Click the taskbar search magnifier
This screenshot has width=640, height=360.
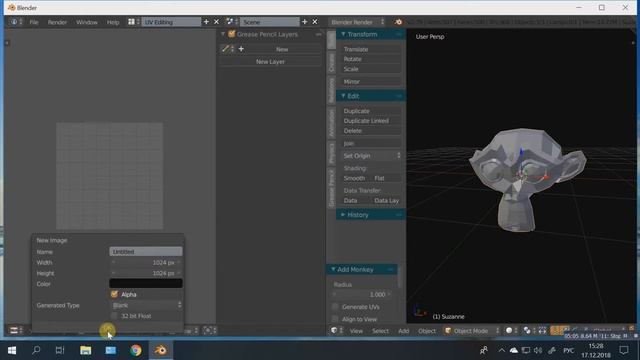36,350
